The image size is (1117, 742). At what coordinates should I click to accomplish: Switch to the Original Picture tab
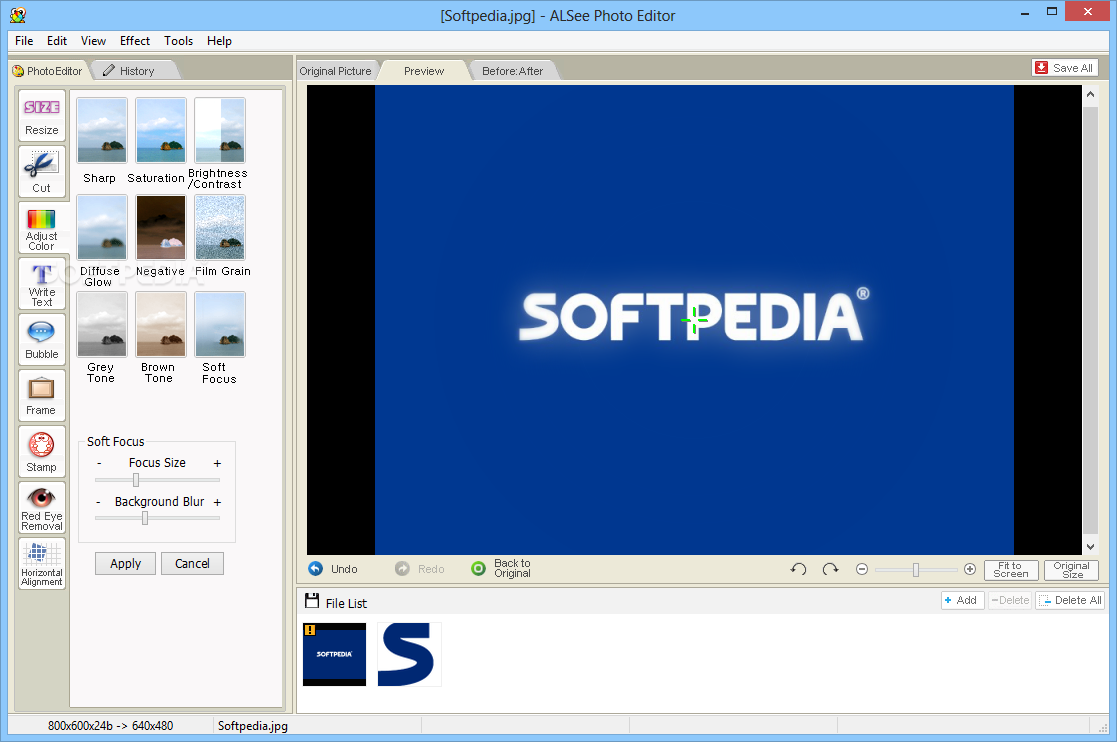coord(336,71)
